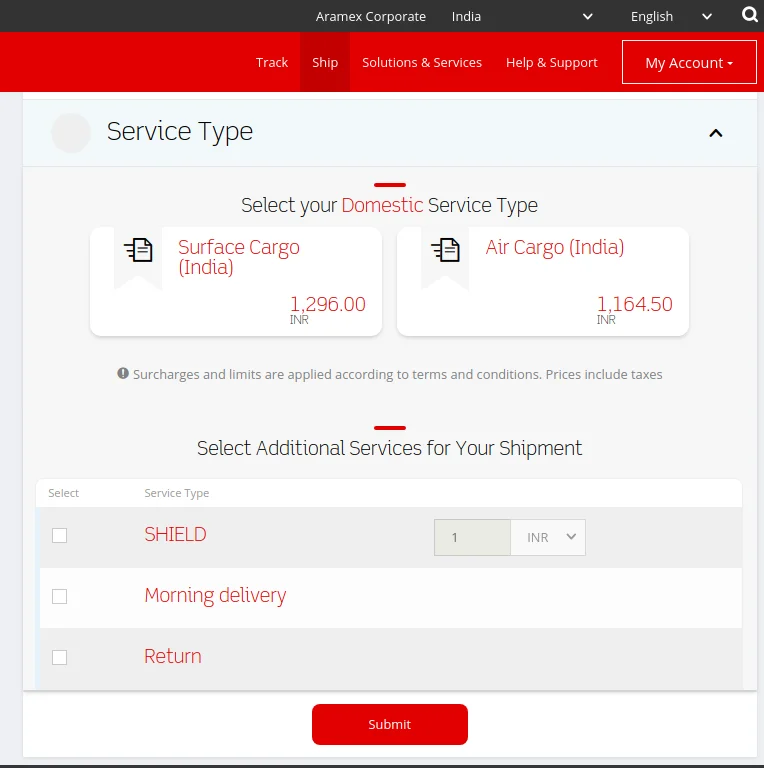Viewport: 764px width, 768px height.
Task: Click the SHIELD service name
Action: 175,534
